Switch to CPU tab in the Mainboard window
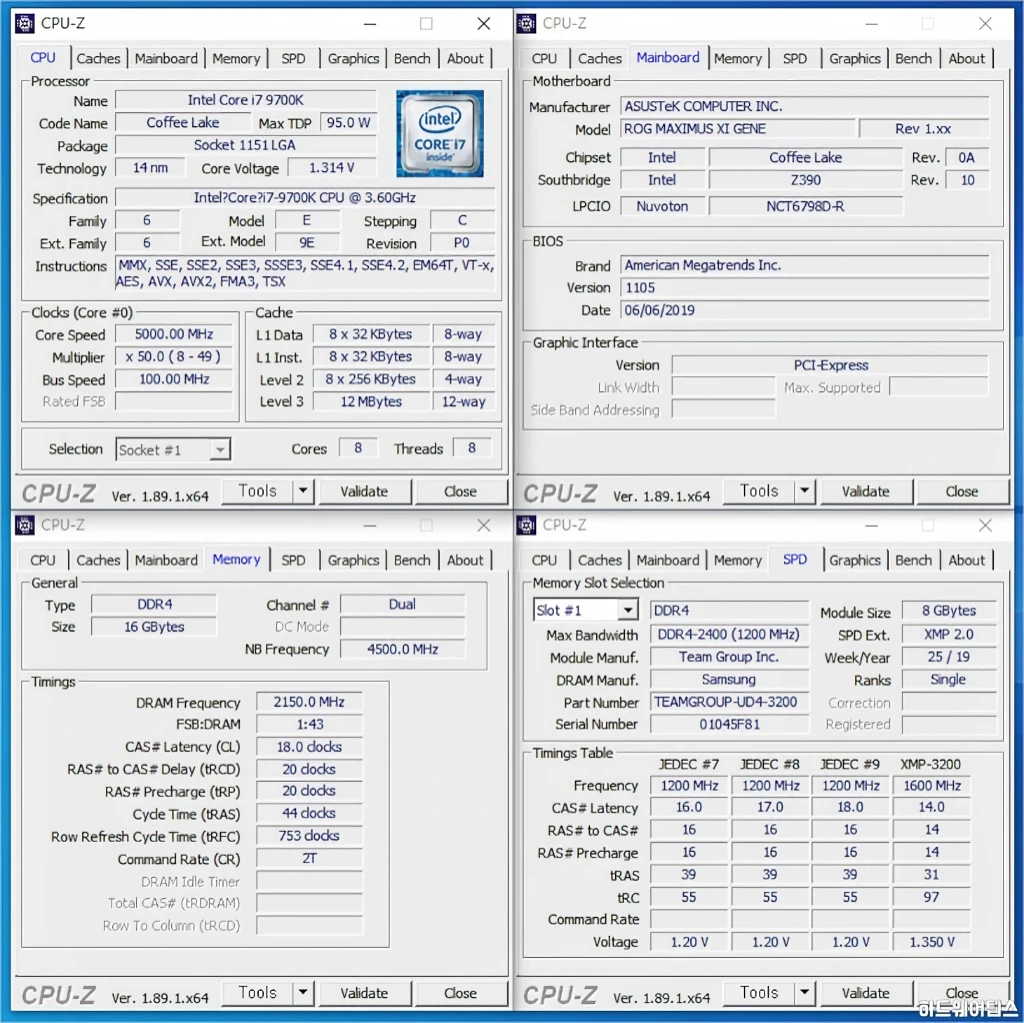 544,58
